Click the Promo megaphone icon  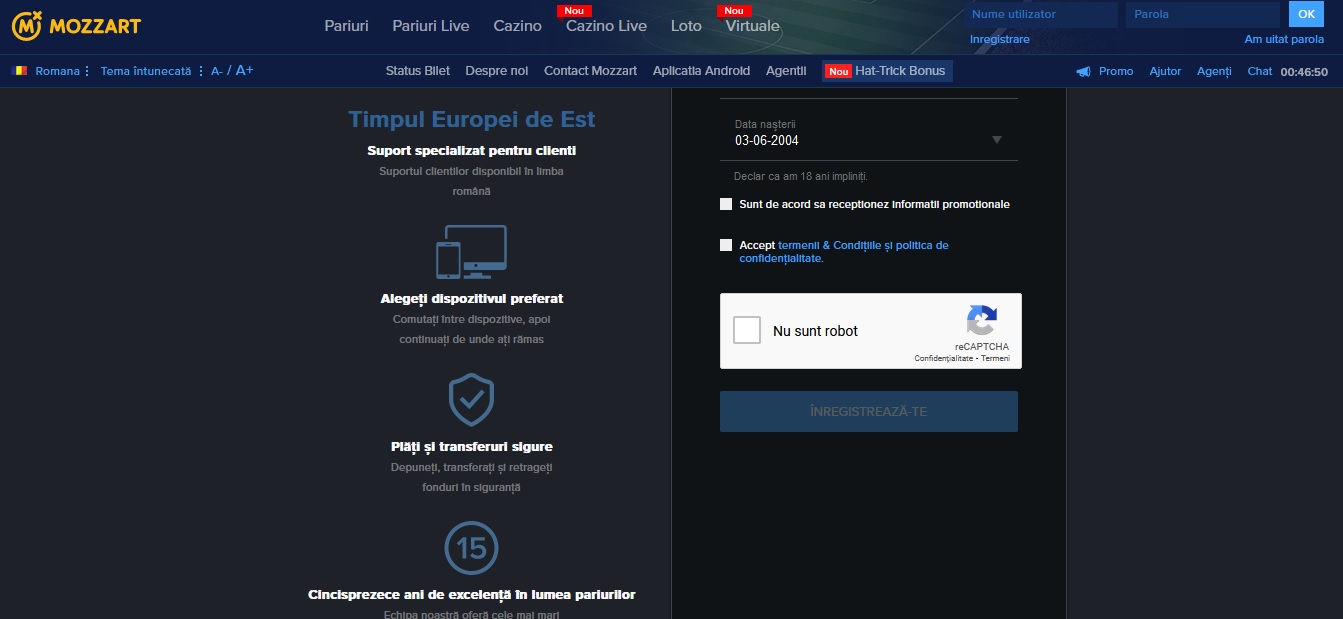point(1083,71)
